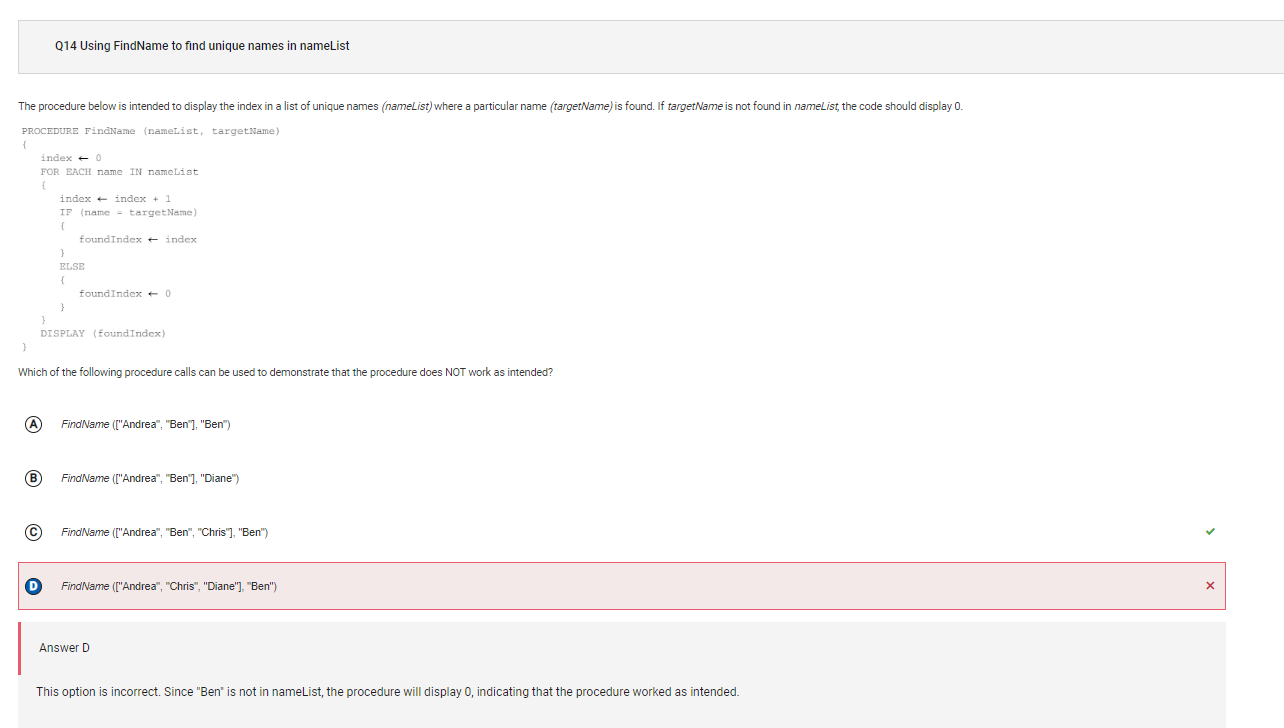
Task: Click the FOR EACH name IN nameList line
Action: point(119,172)
